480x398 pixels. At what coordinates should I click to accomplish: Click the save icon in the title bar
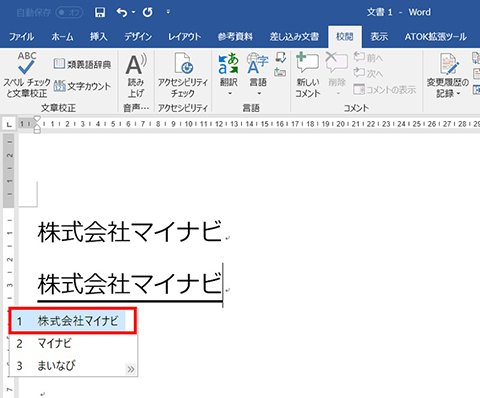click(x=100, y=12)
